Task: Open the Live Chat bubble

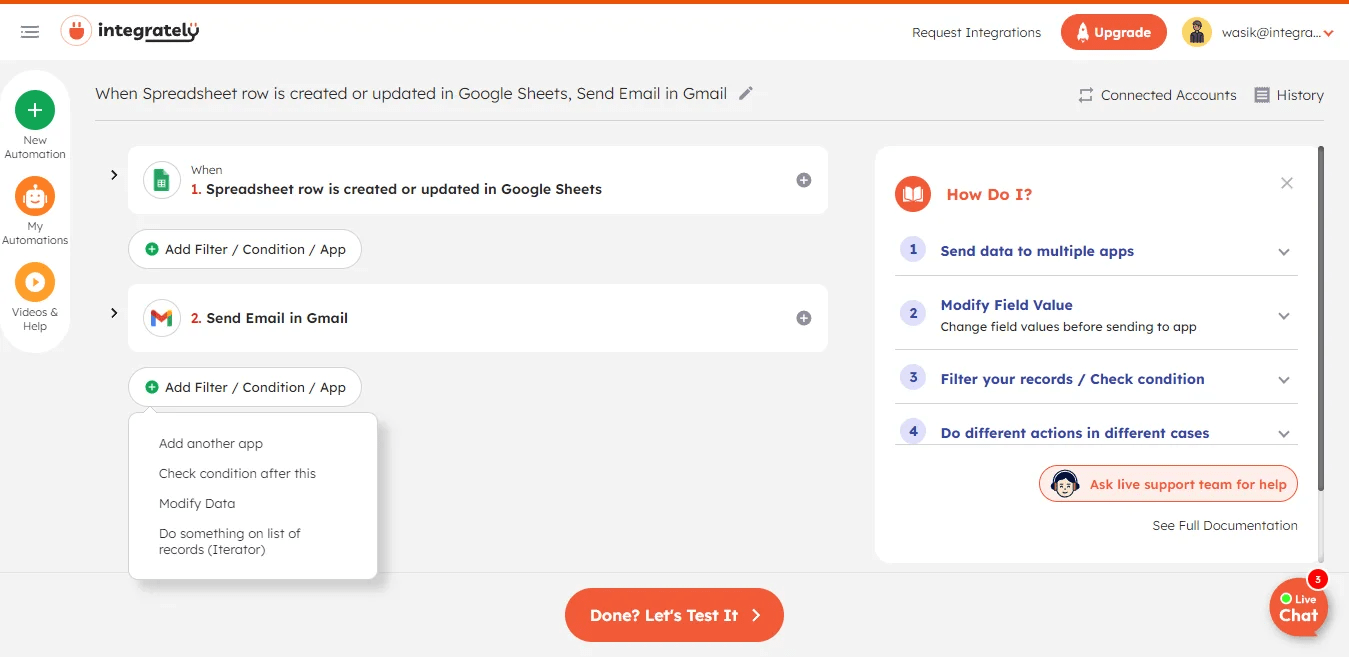Action: click(x=1298, y=607)
